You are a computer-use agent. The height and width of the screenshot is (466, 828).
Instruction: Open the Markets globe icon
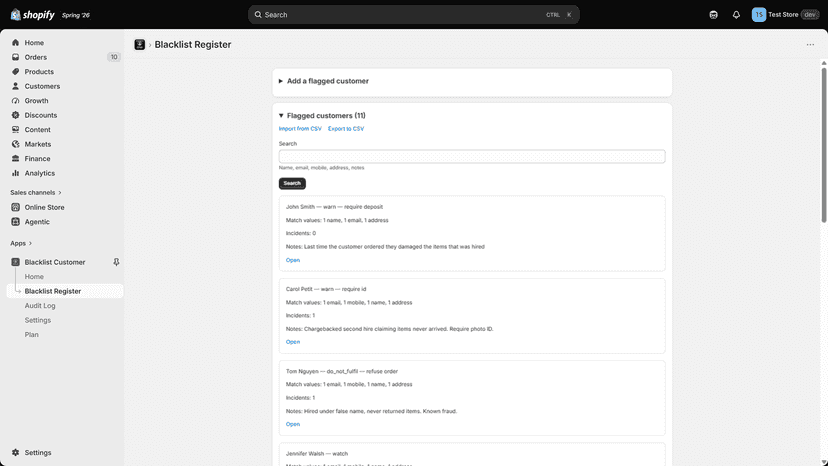(15, 144)
